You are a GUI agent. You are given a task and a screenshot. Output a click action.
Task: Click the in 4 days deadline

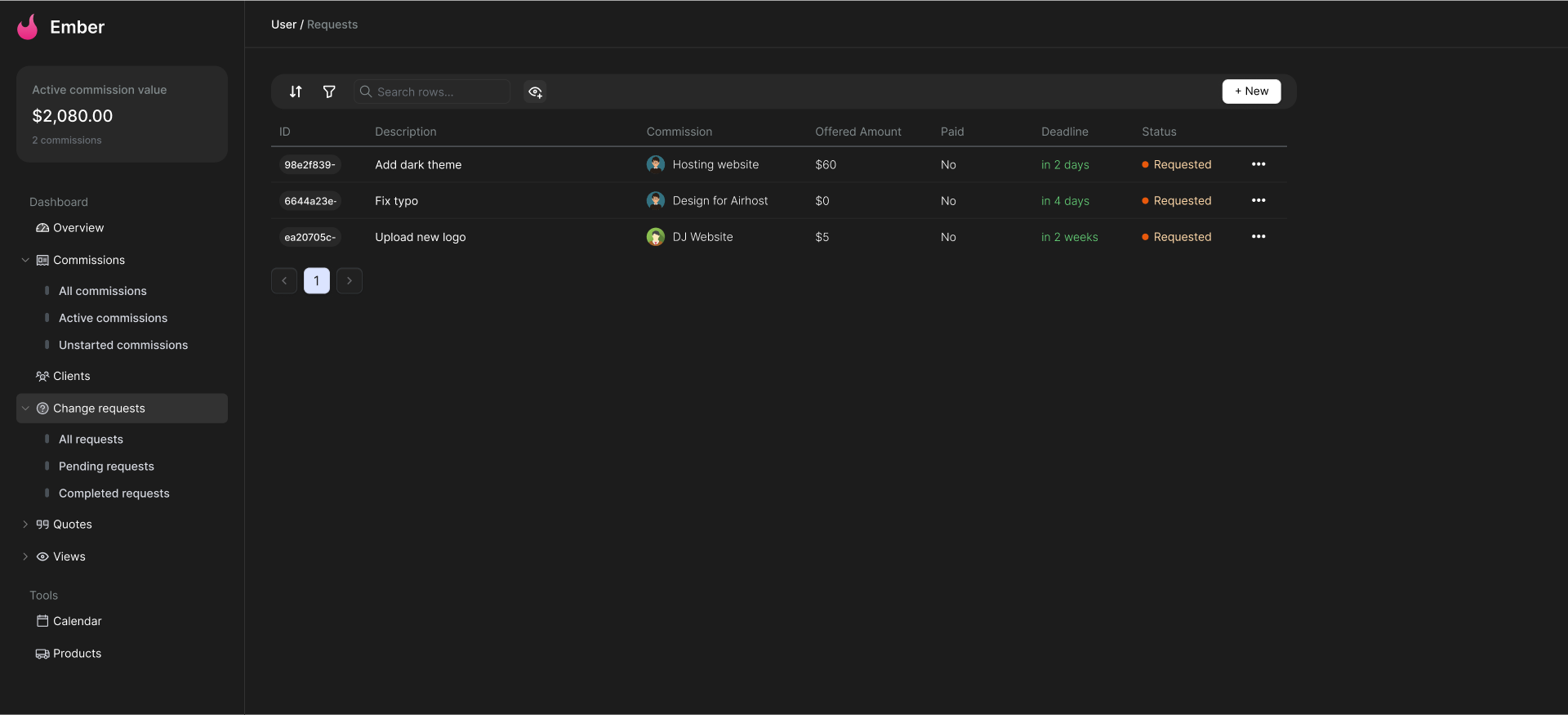pos(1065,200)
